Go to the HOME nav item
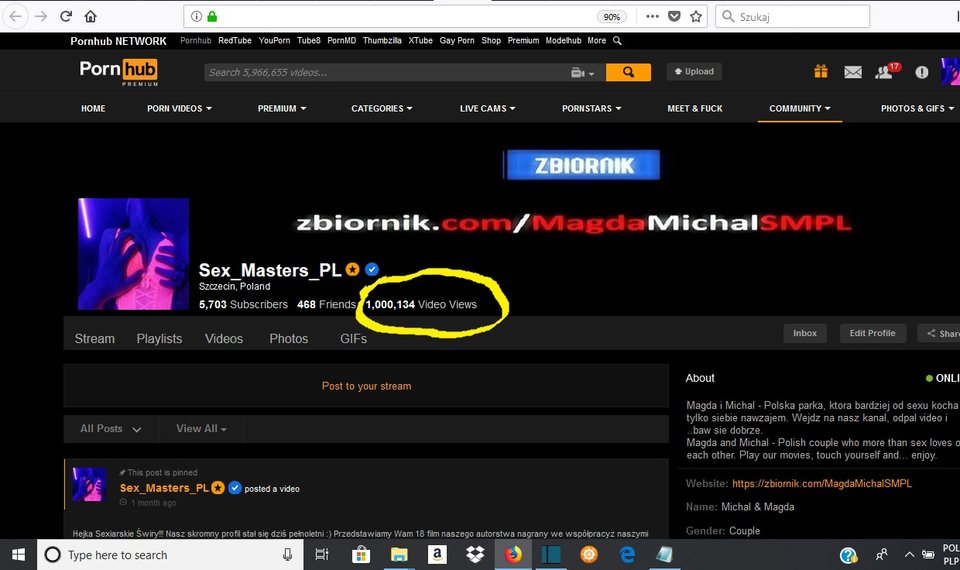The width and height of the screenshot is (960, 570). pos(93,108)
